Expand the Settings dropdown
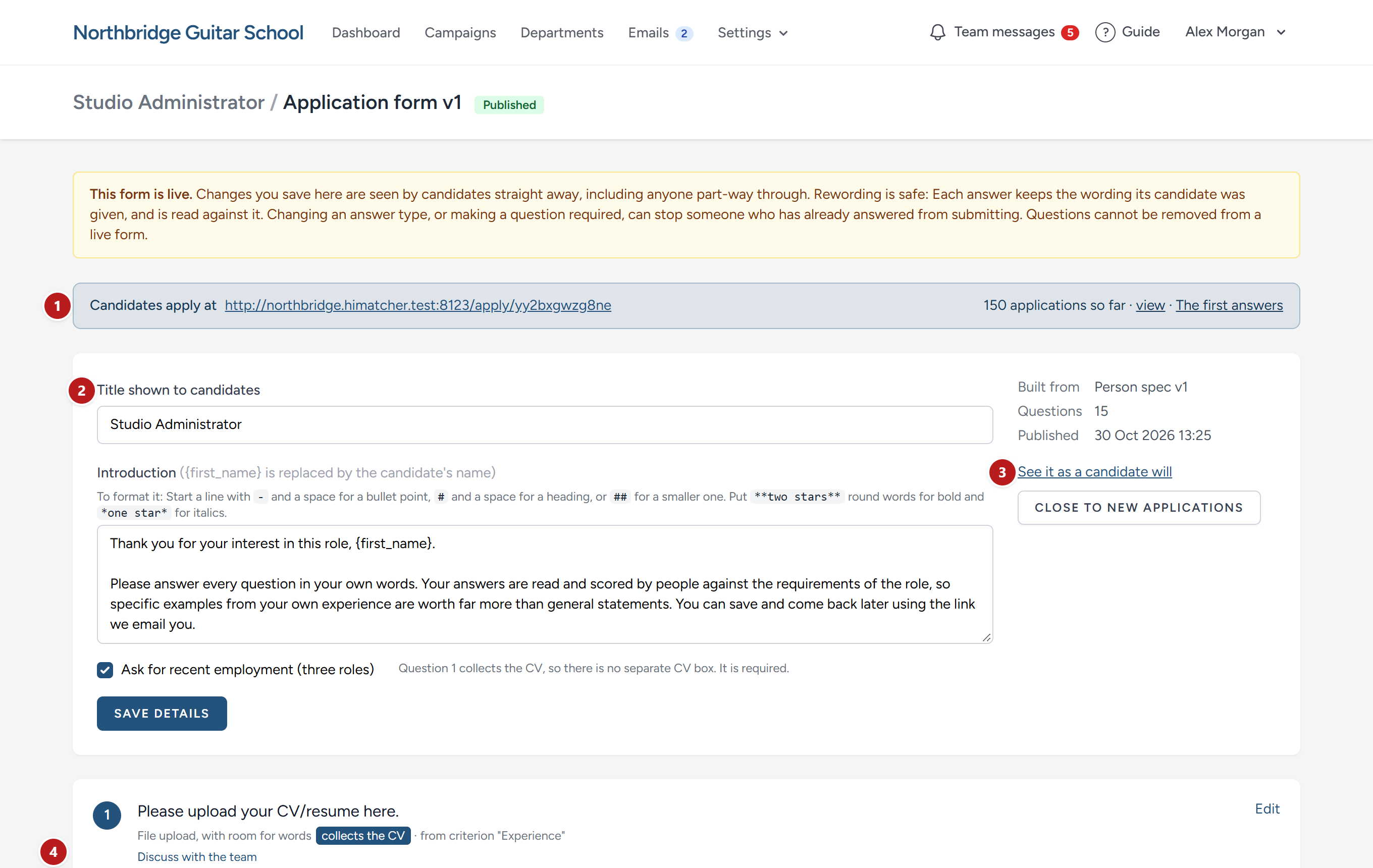Screen dimensions: 1373x868 click(753, 33)
